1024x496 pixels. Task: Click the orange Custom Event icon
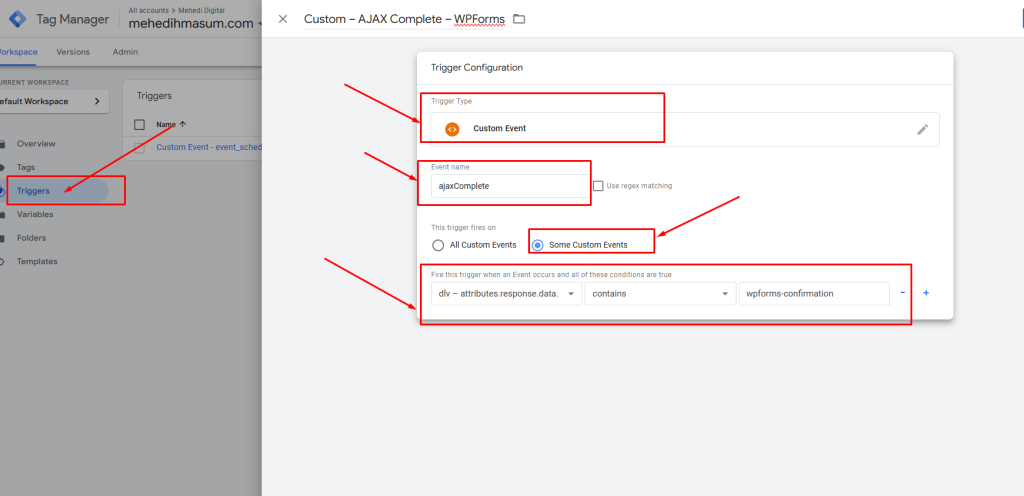(452, 129)
